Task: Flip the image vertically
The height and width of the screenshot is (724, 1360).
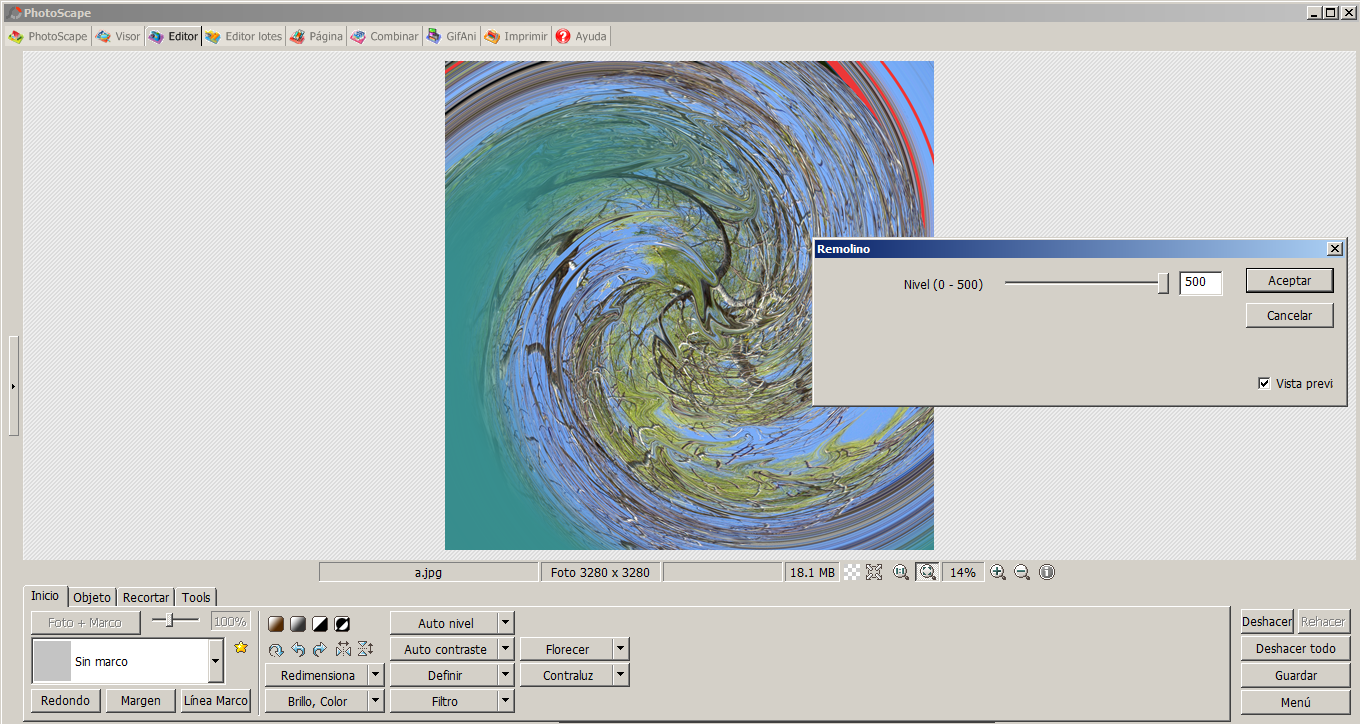Action: 365,649
